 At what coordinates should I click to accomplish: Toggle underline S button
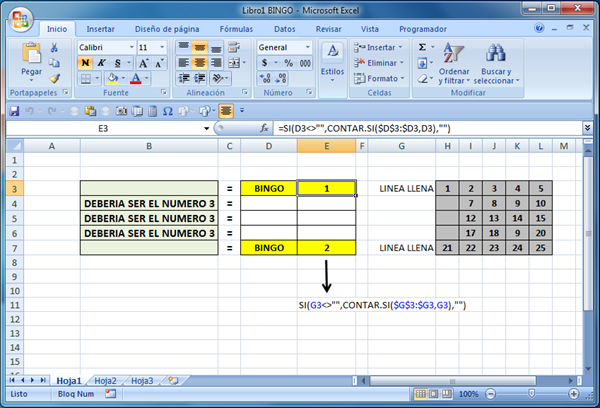pyautogui.click(x=118, y=63)
